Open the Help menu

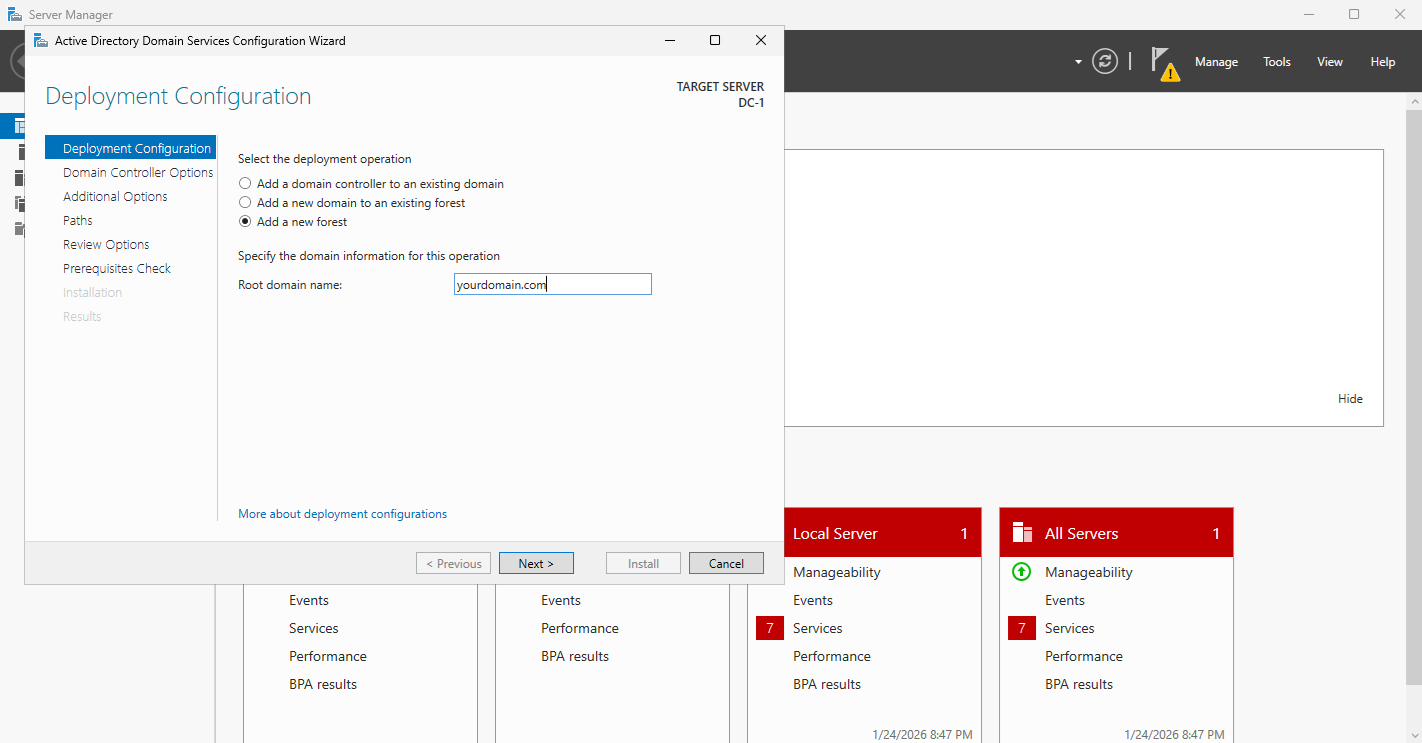point(1383,62)
